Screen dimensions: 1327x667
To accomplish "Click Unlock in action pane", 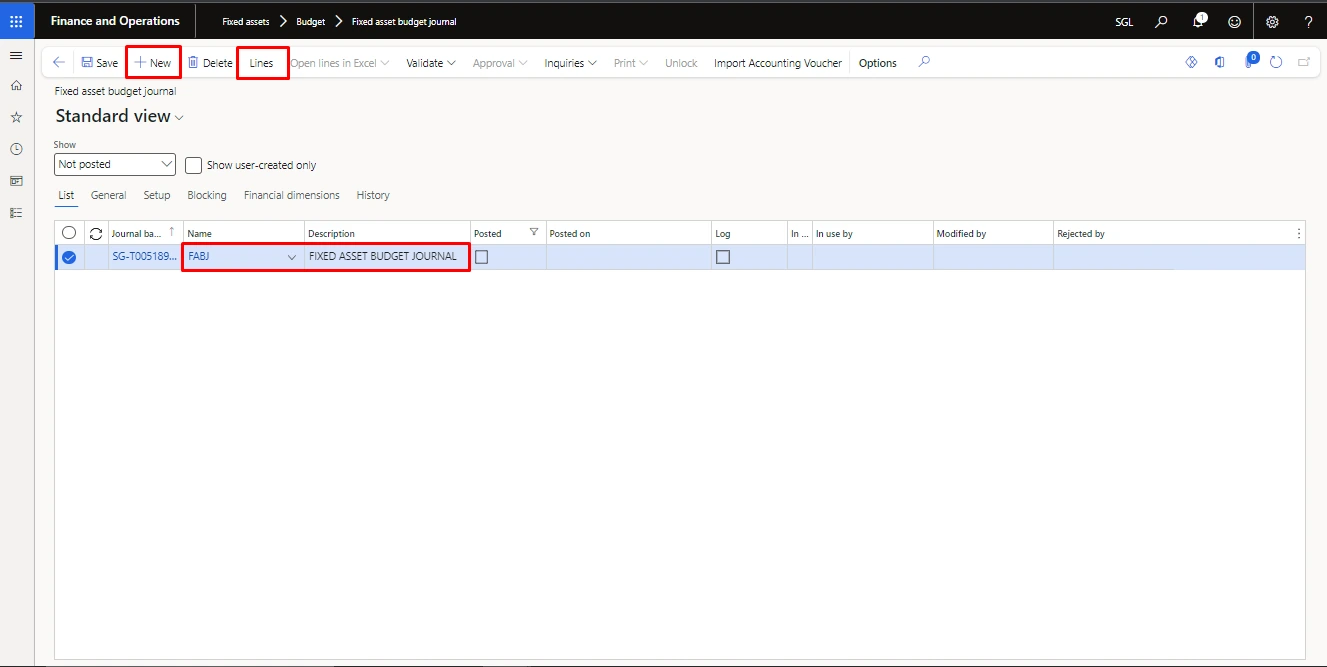I will point(681,63).
